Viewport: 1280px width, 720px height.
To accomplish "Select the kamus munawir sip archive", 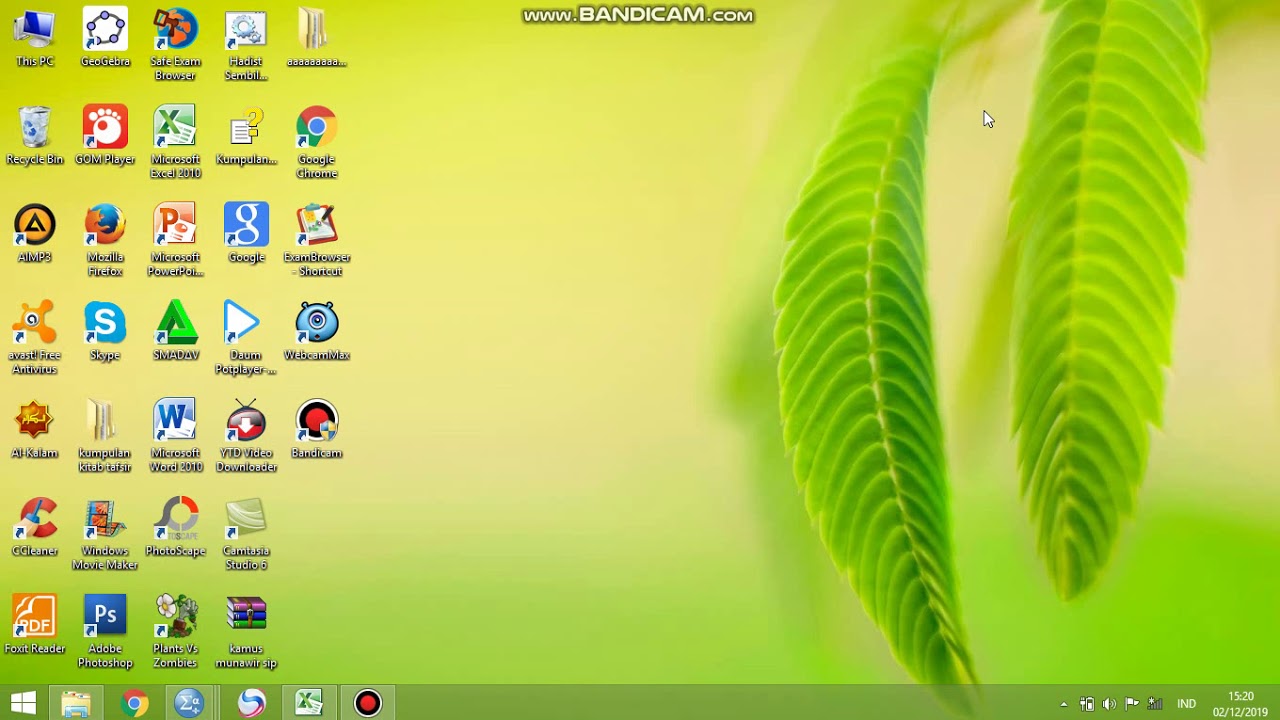I will point(246,633).
